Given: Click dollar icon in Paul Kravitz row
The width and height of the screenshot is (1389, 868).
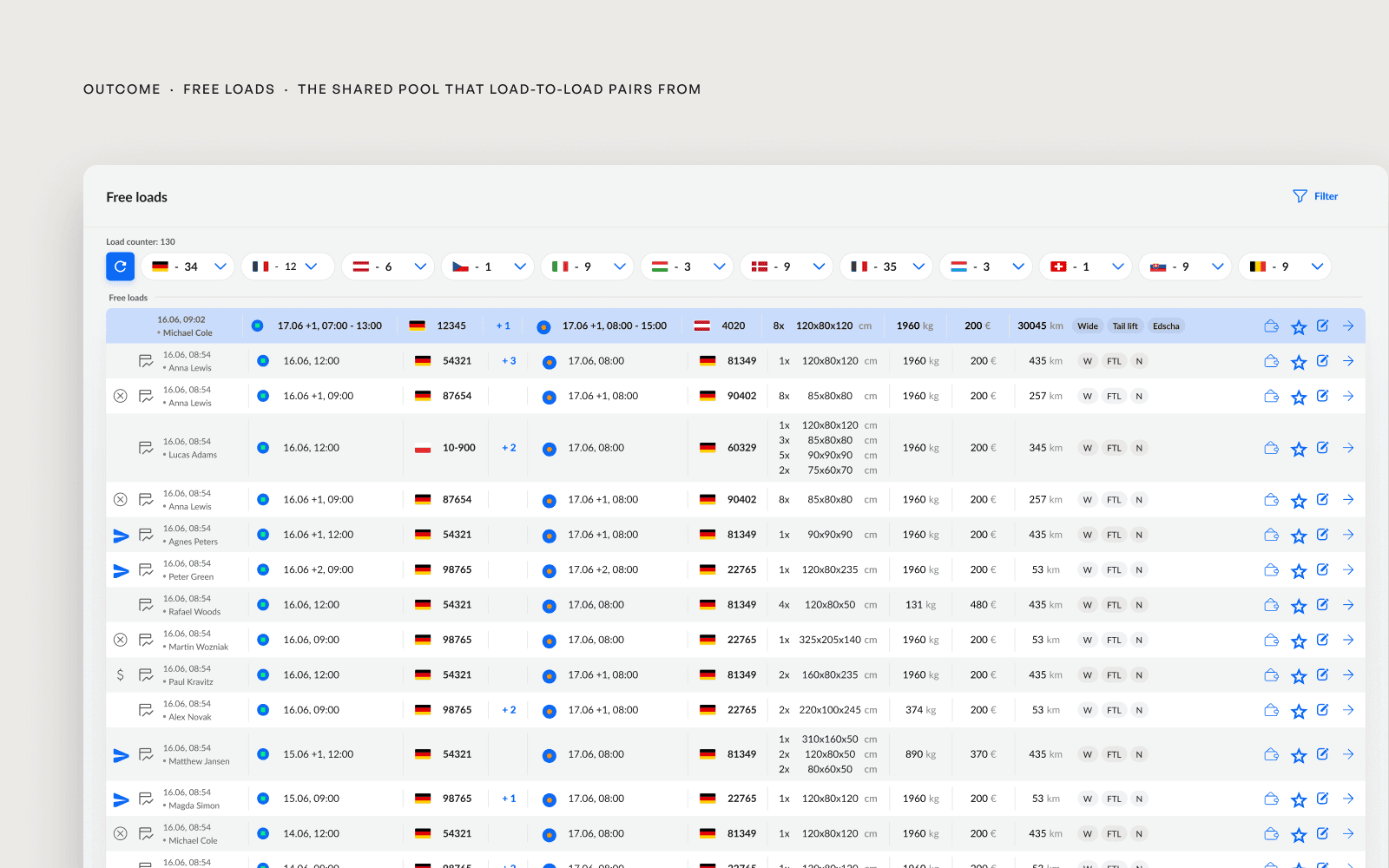Looking at the screenshot, I should [120, 674].
